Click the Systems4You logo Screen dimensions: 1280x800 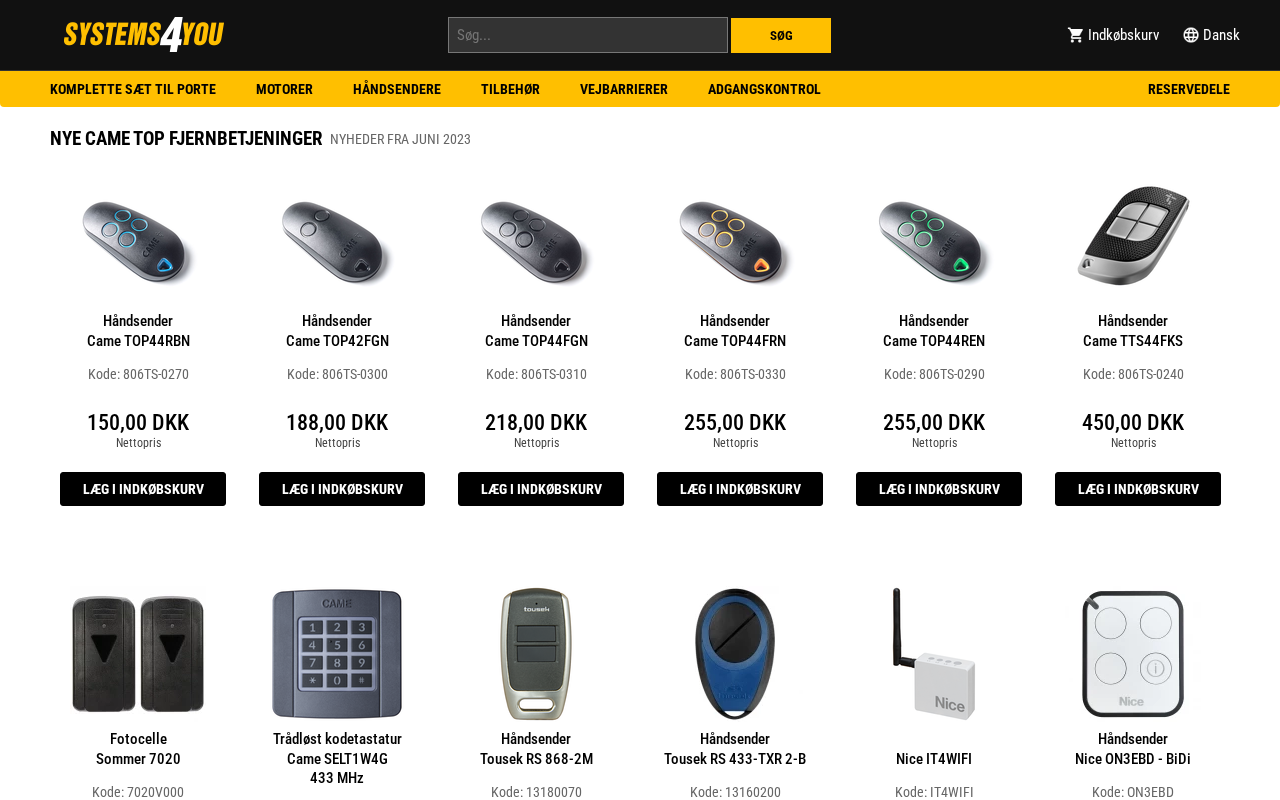(x=144, y=34)
